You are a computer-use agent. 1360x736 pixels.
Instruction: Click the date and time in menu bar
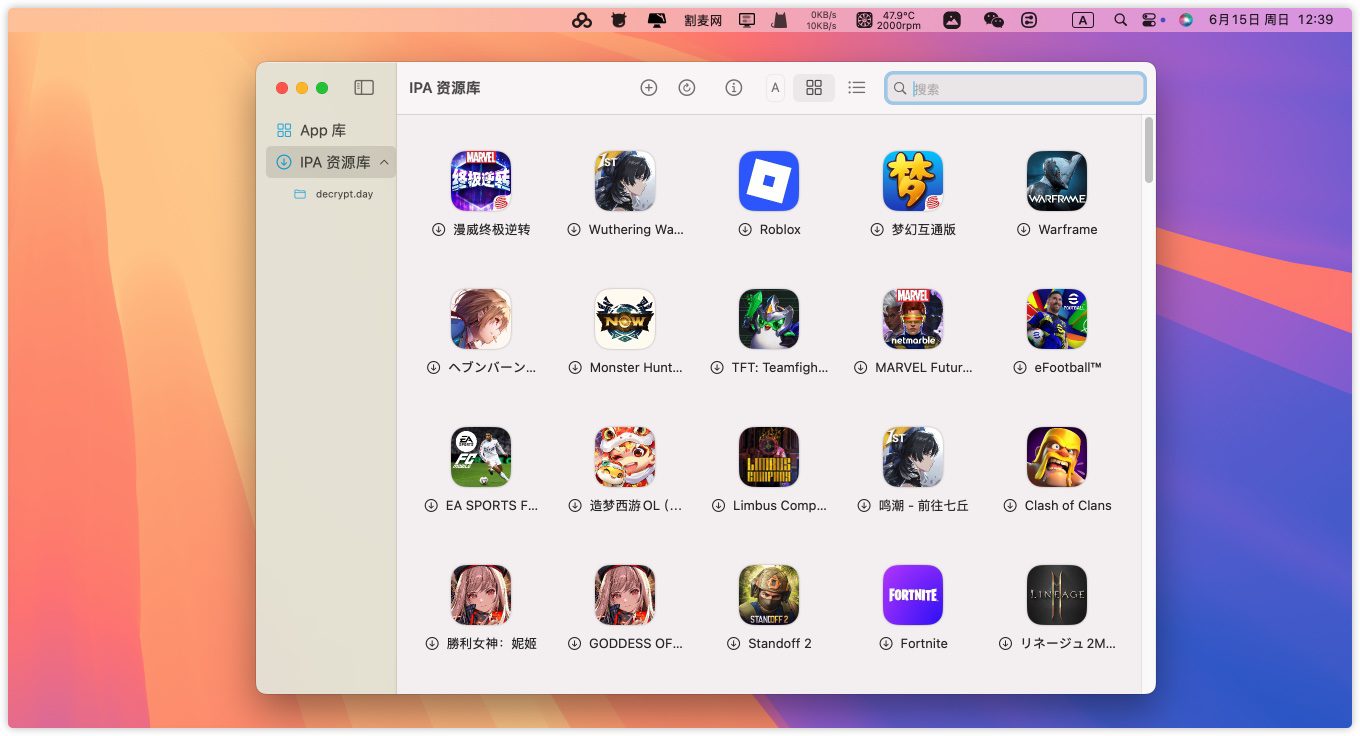1271,19
